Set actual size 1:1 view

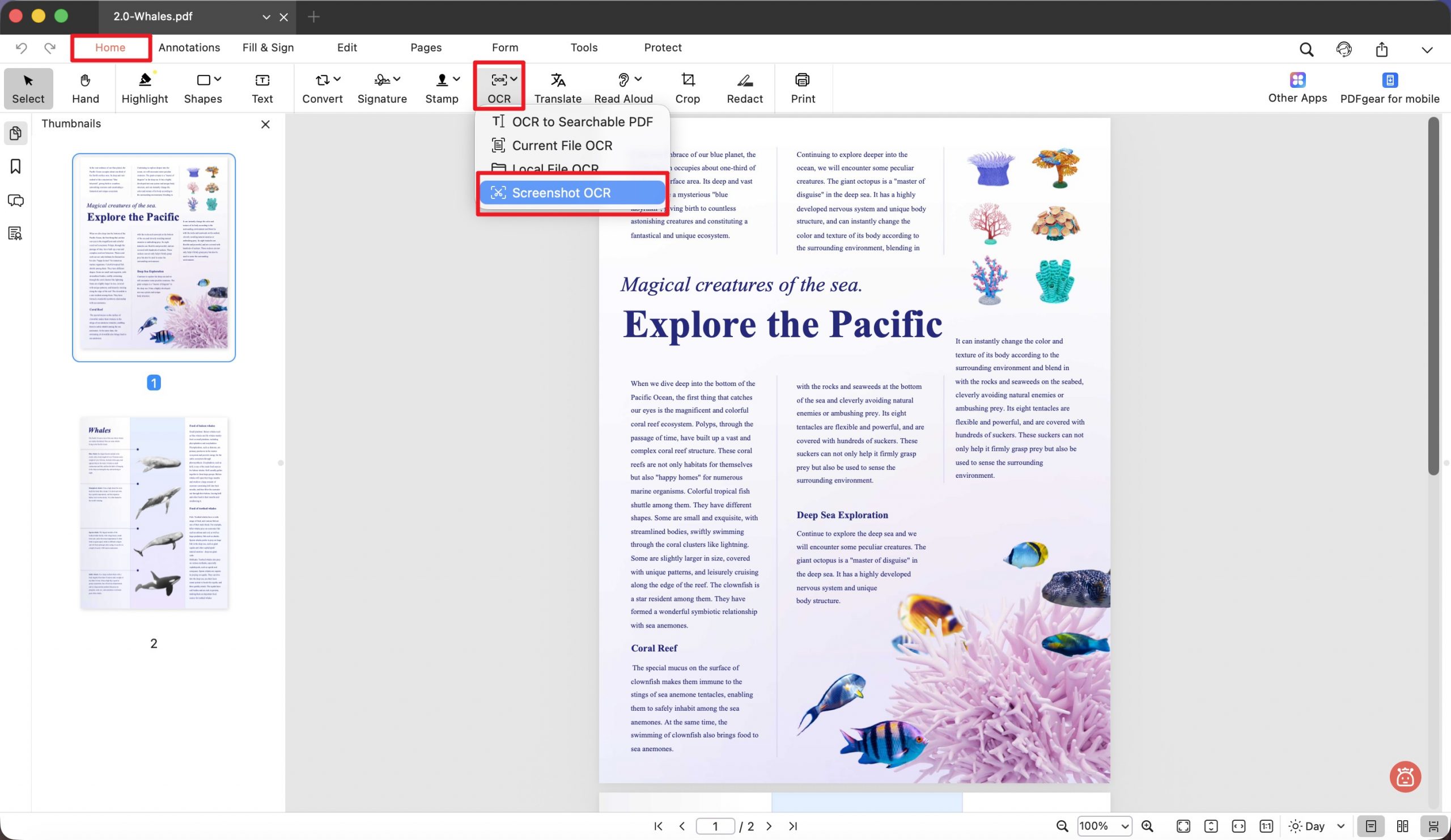pyautogui.click(x=1266, y=826)
